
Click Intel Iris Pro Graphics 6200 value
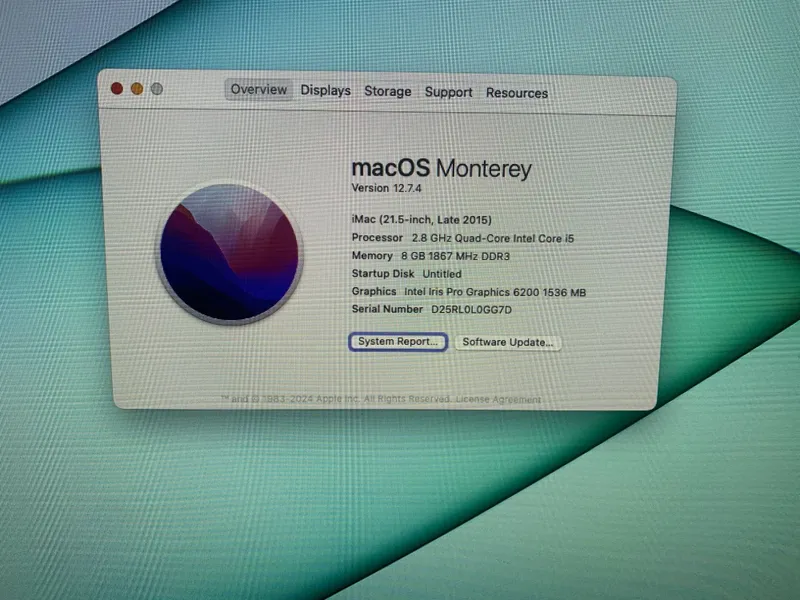point(495,292)
